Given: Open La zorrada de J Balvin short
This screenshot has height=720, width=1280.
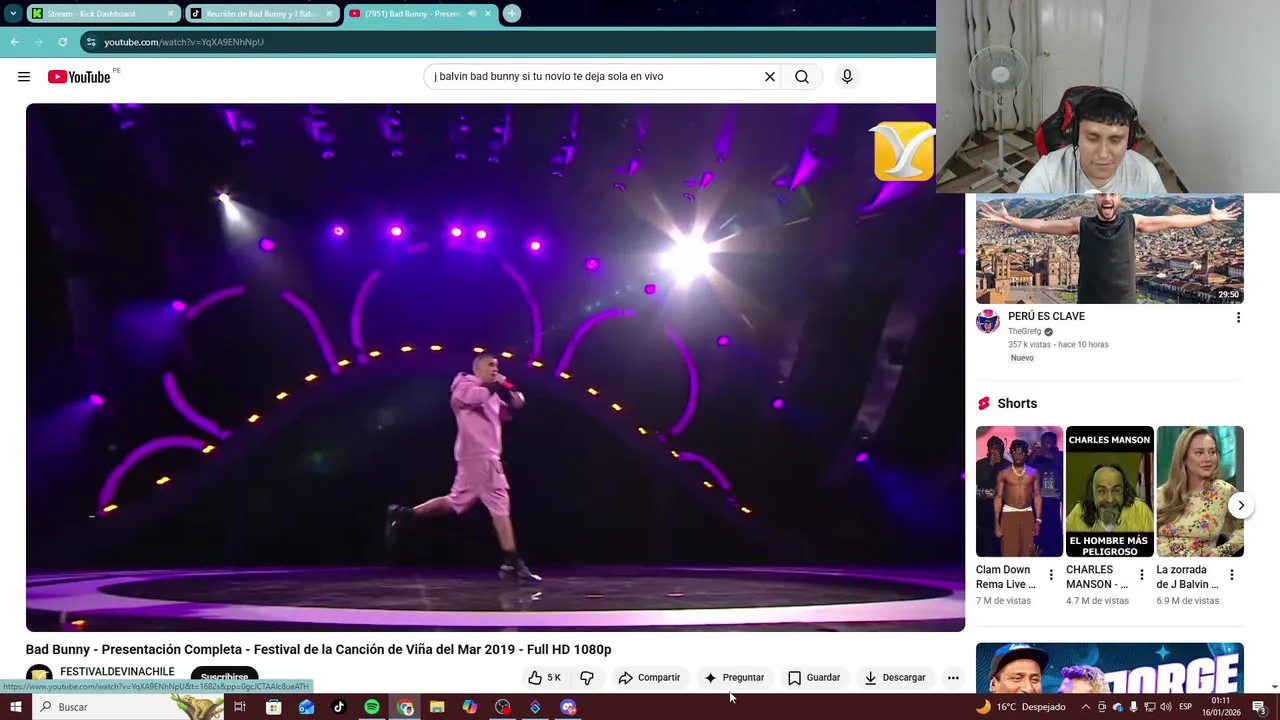Looking at the screenshot, I should [1200, 491].
